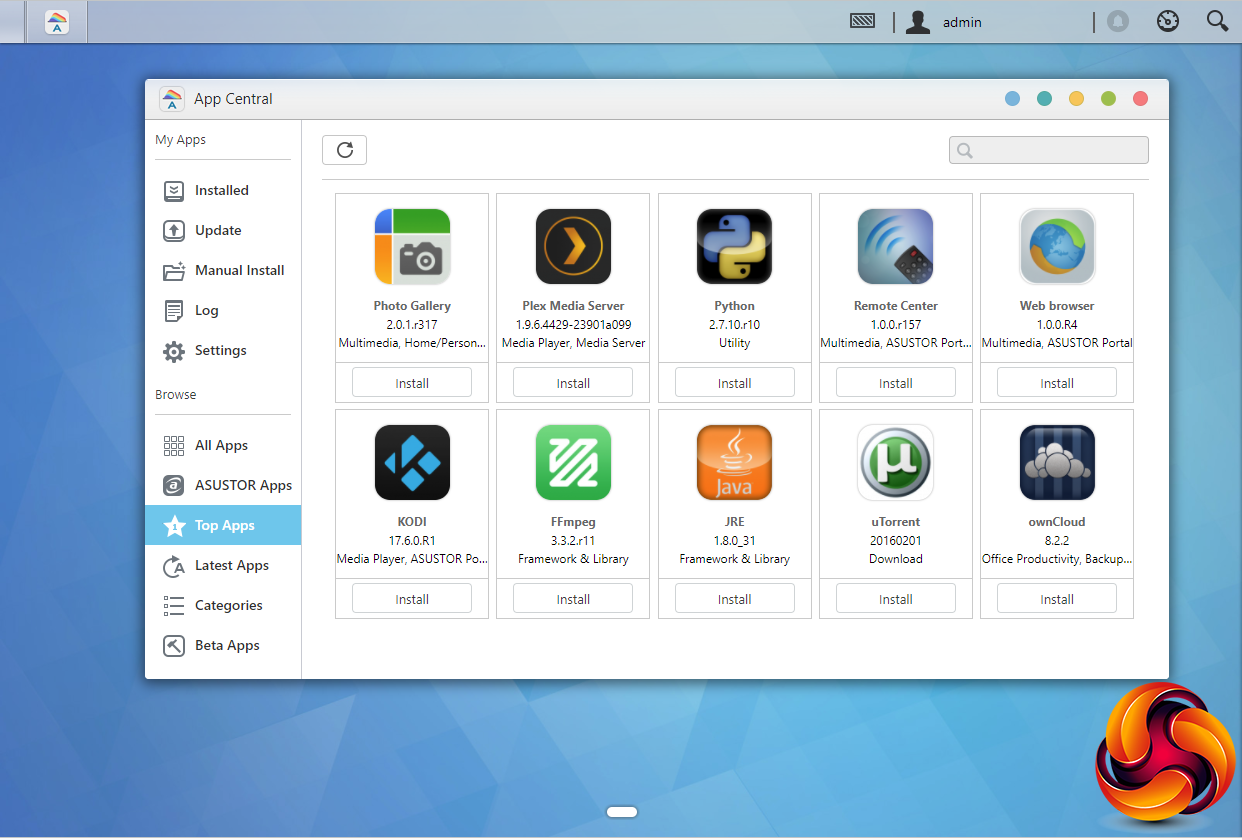Open App Central Settings

click(x=218, y=350)
